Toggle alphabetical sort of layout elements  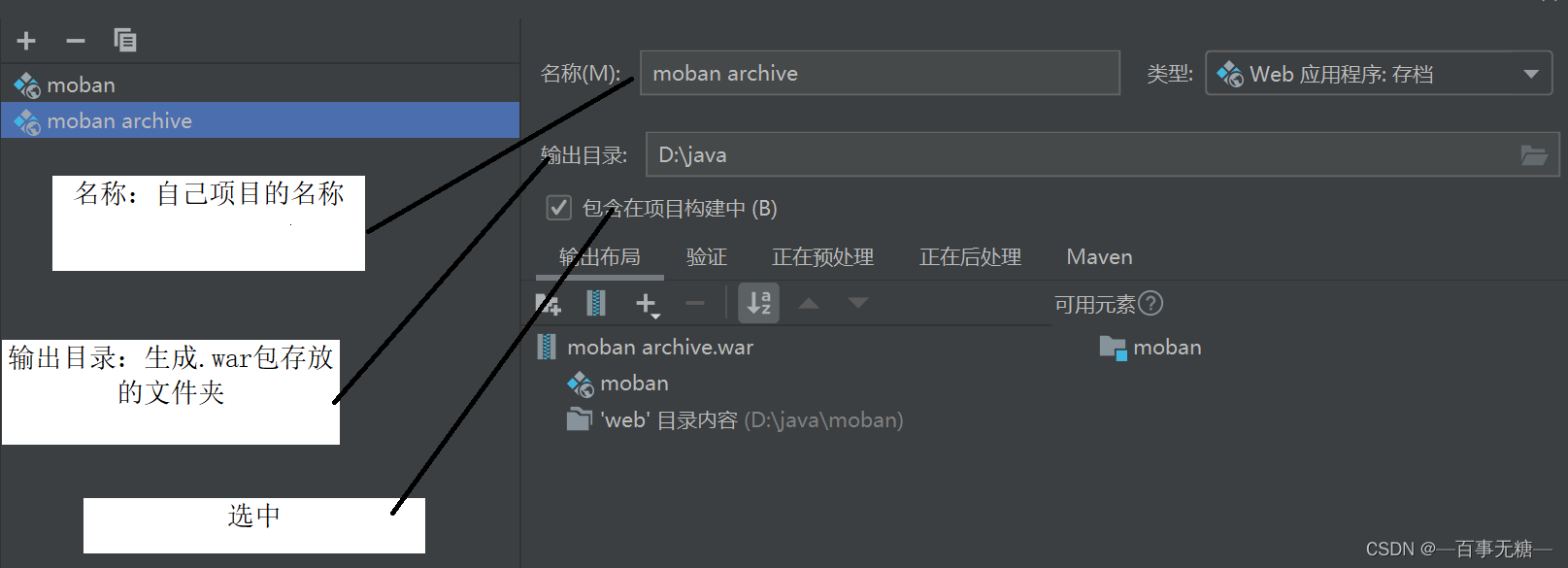point(758,303)
